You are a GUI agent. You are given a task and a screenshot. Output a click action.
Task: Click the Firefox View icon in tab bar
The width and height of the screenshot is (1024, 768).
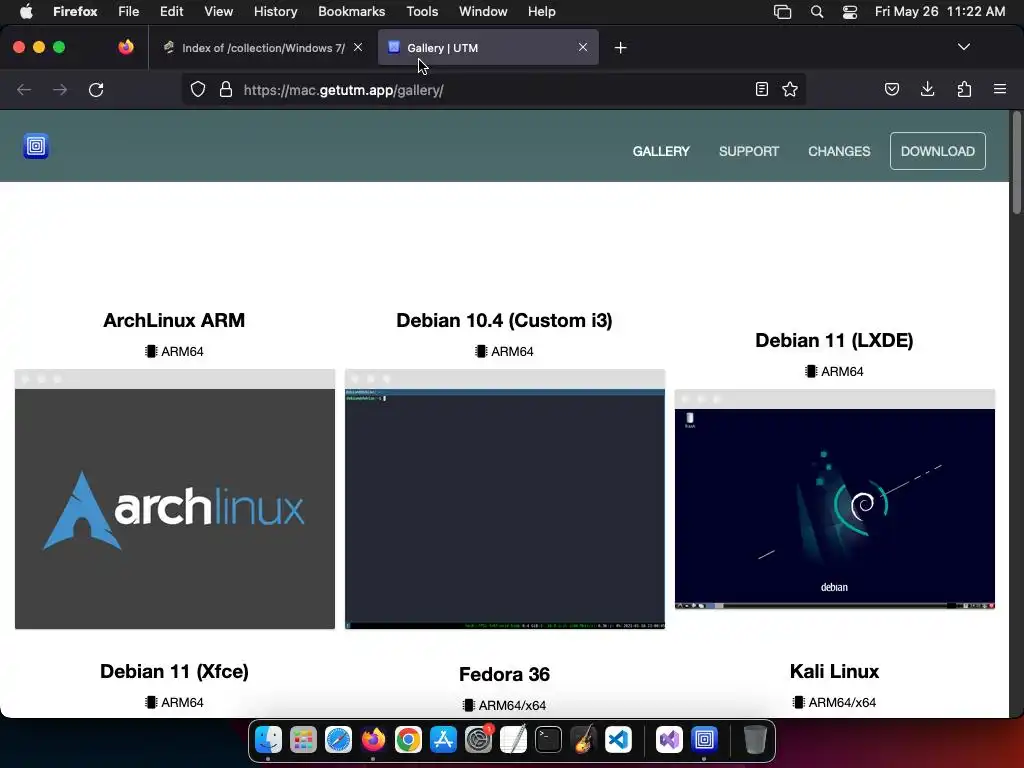(126, 47)
